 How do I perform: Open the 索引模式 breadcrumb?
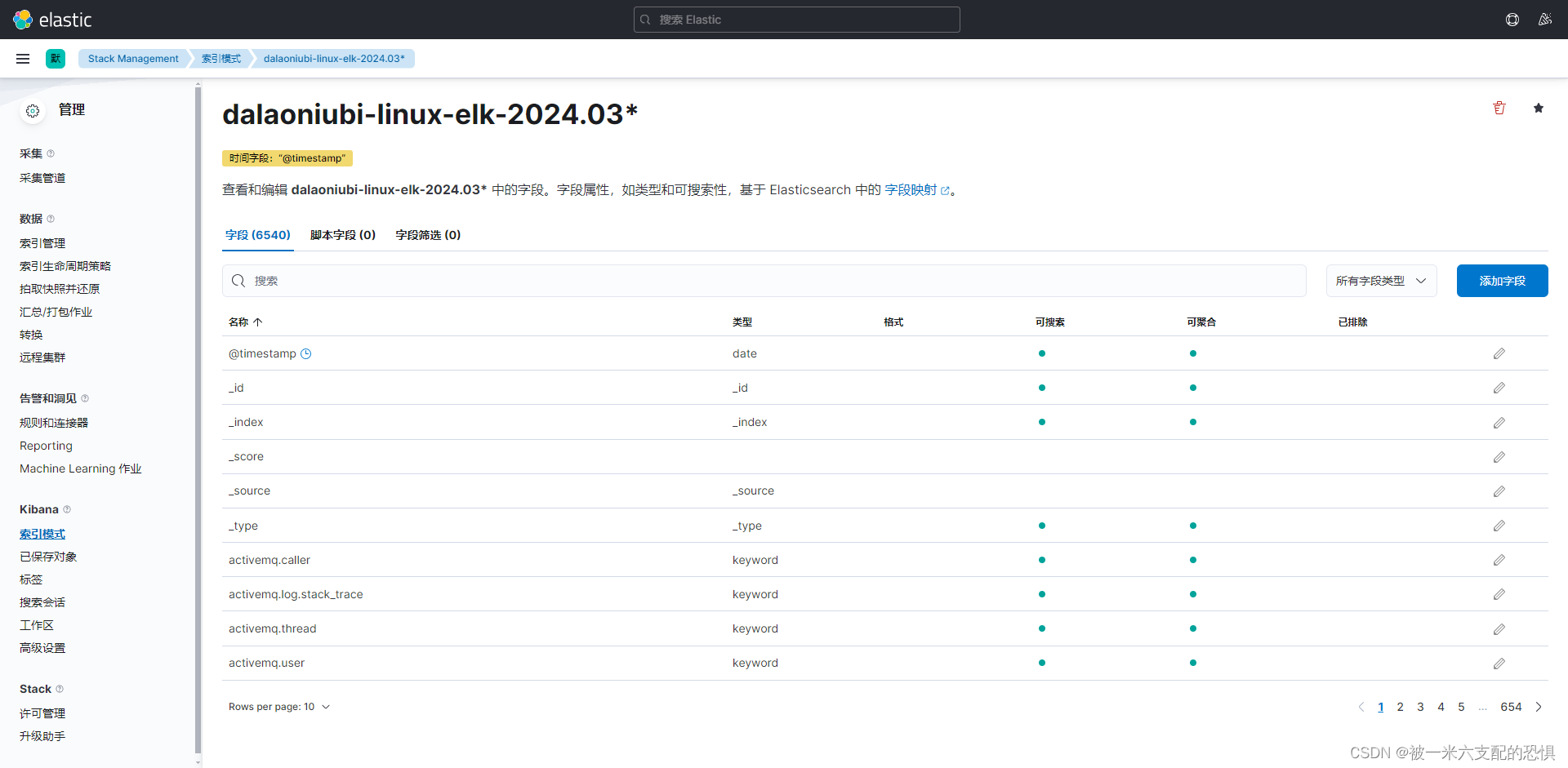click(x=221, y=59)
